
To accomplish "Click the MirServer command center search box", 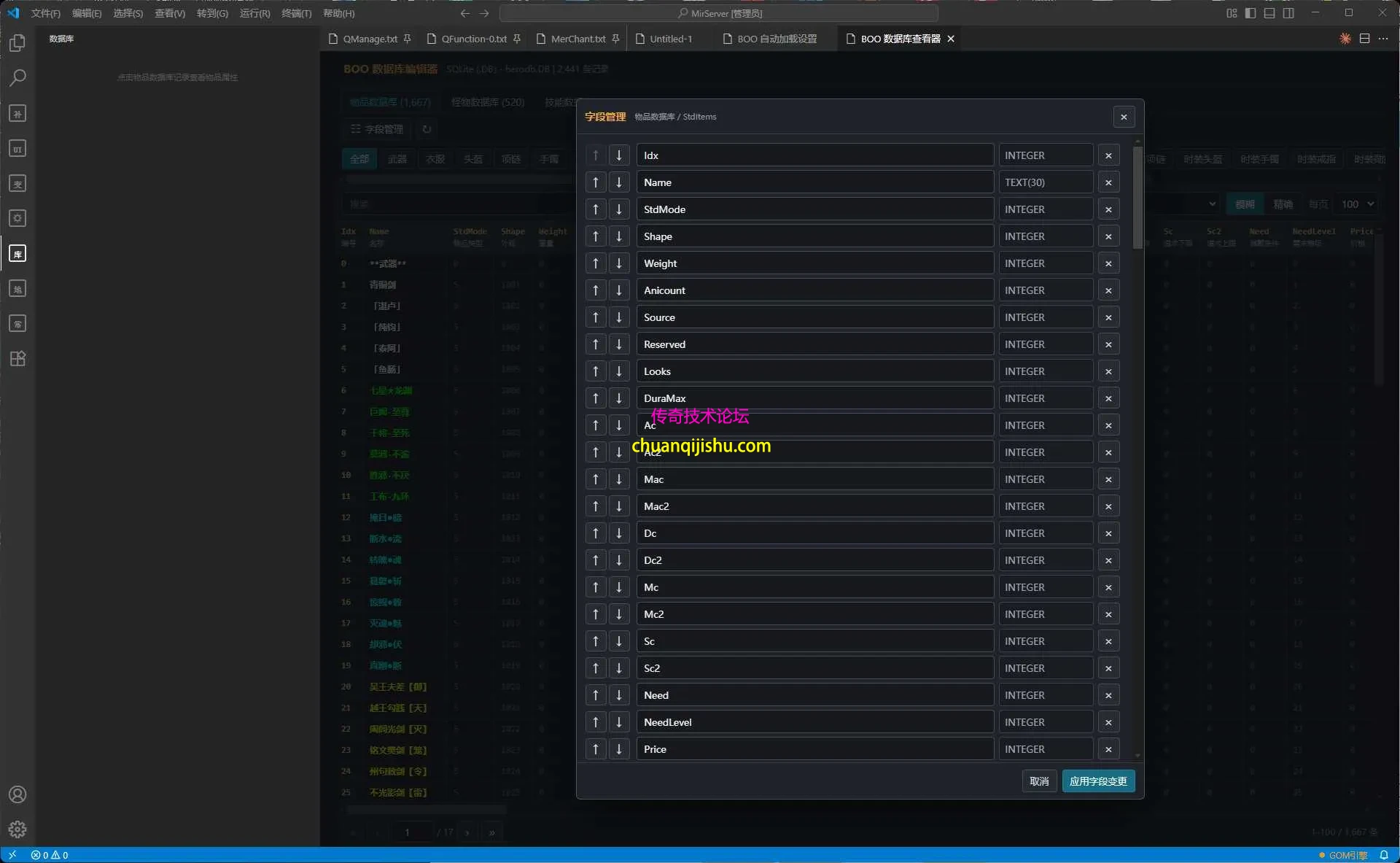I will tap(719, 13).
